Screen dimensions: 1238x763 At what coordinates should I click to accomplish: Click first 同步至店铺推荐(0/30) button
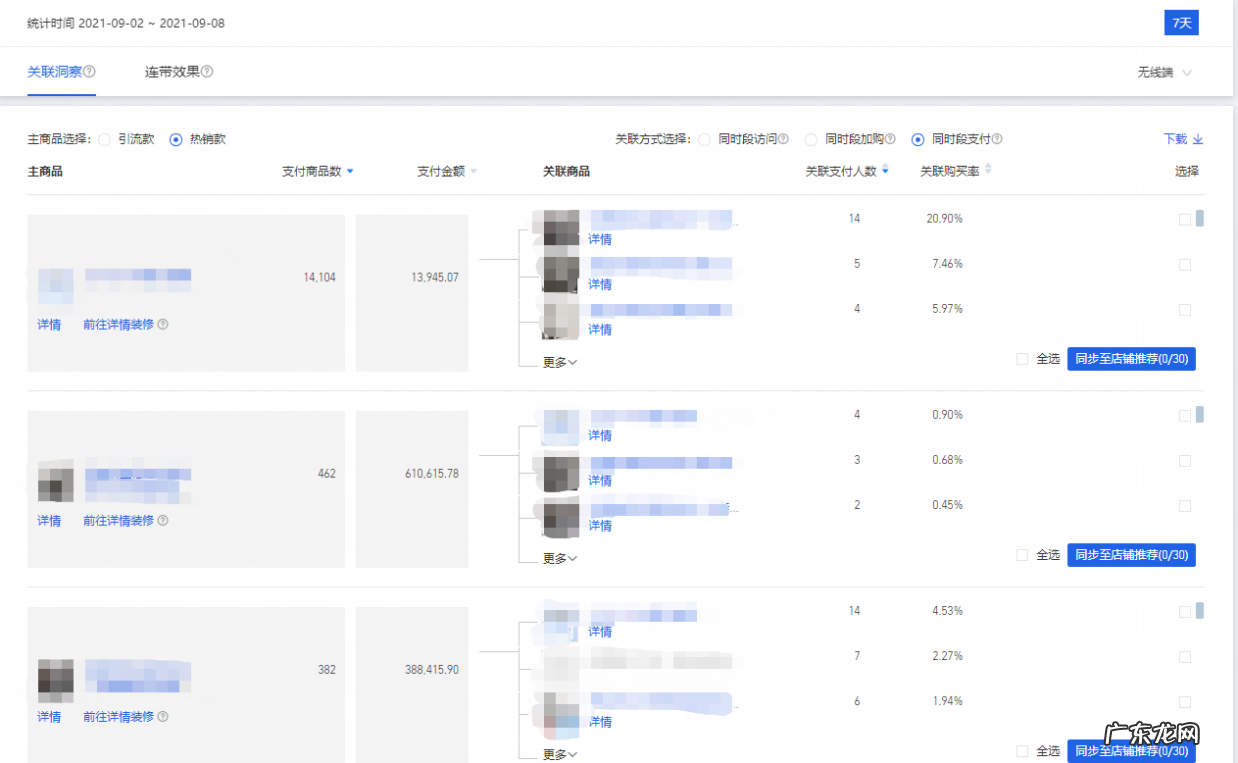(1131, 359)
